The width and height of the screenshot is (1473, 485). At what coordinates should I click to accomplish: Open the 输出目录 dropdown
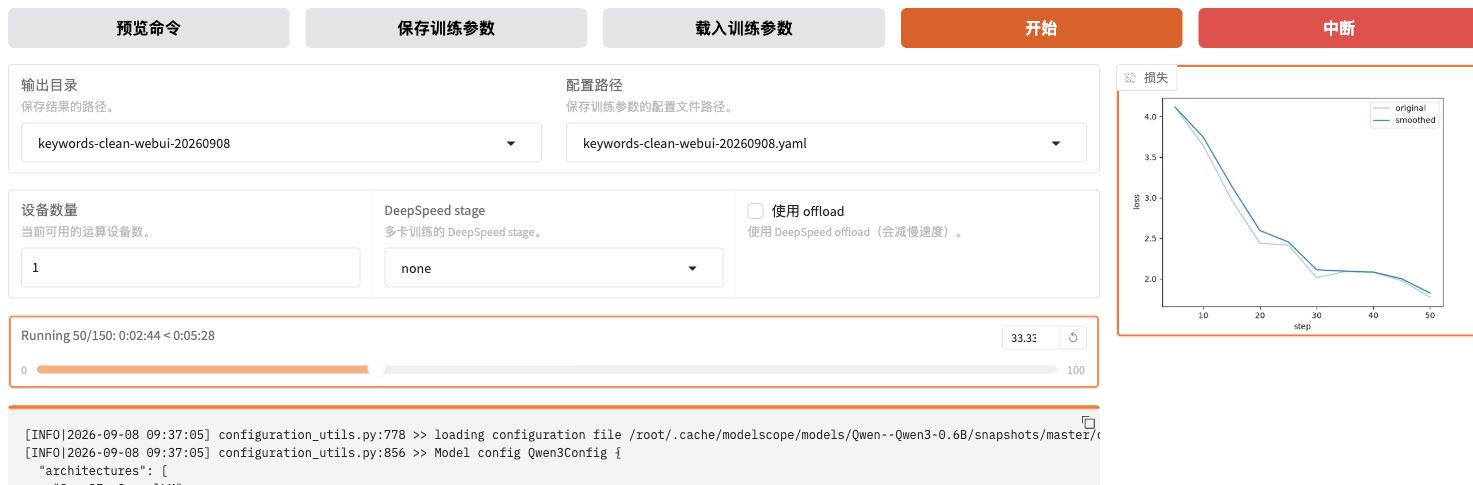[x=281, y=143]
